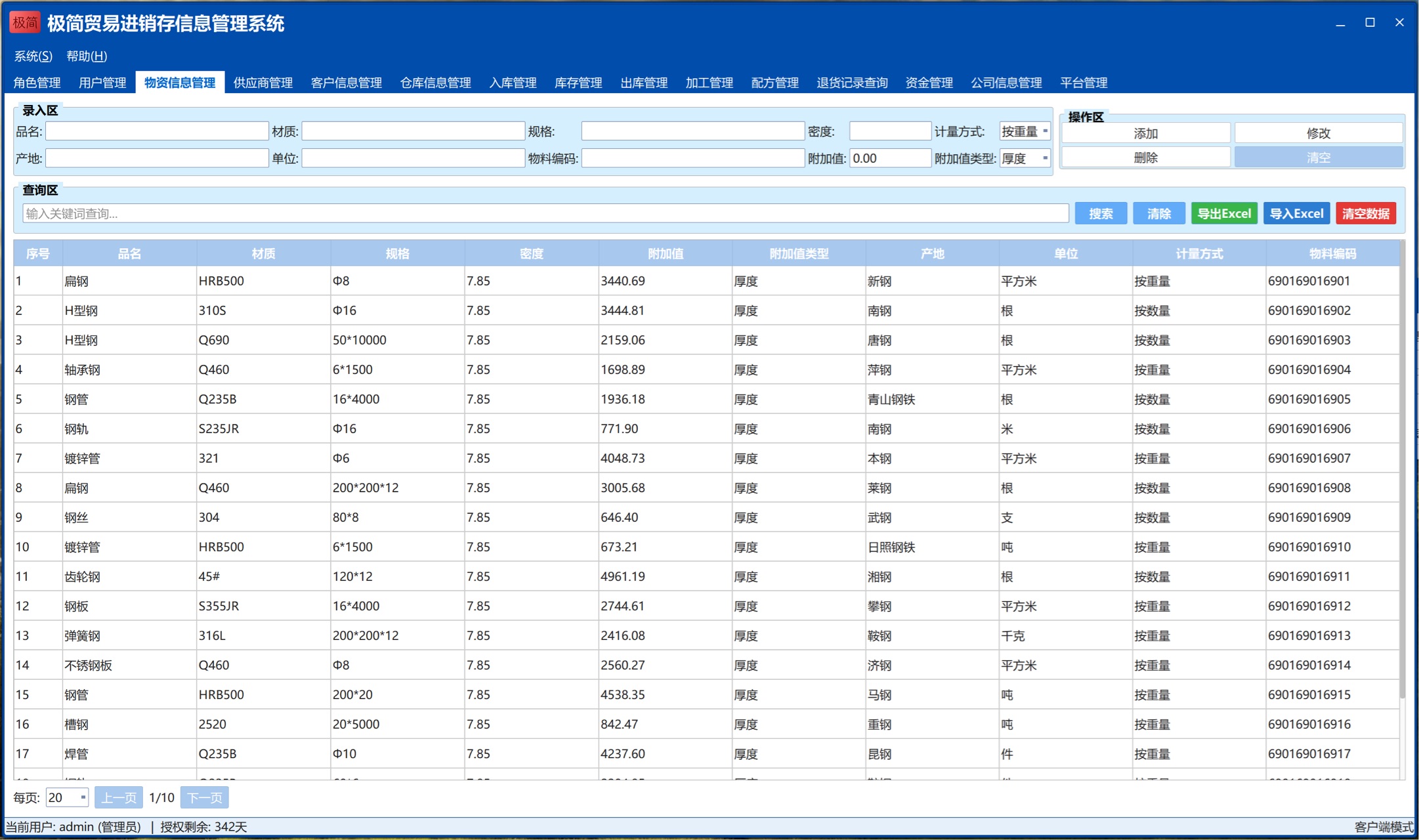Click the keyword search input box
Screen dimensions: 1419x840
(545, 213)
